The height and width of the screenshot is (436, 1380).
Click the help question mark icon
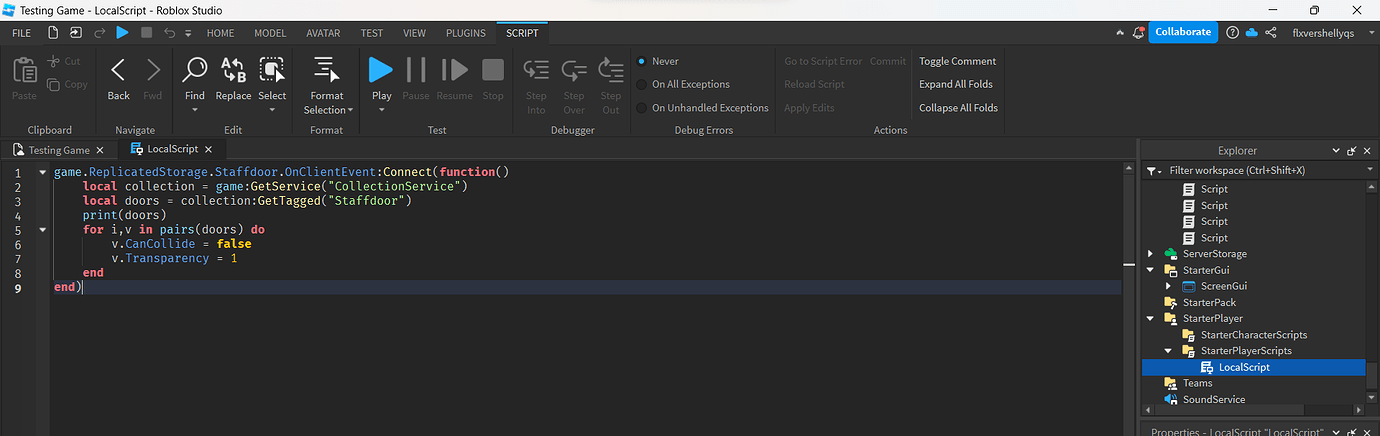point(1233,33)
